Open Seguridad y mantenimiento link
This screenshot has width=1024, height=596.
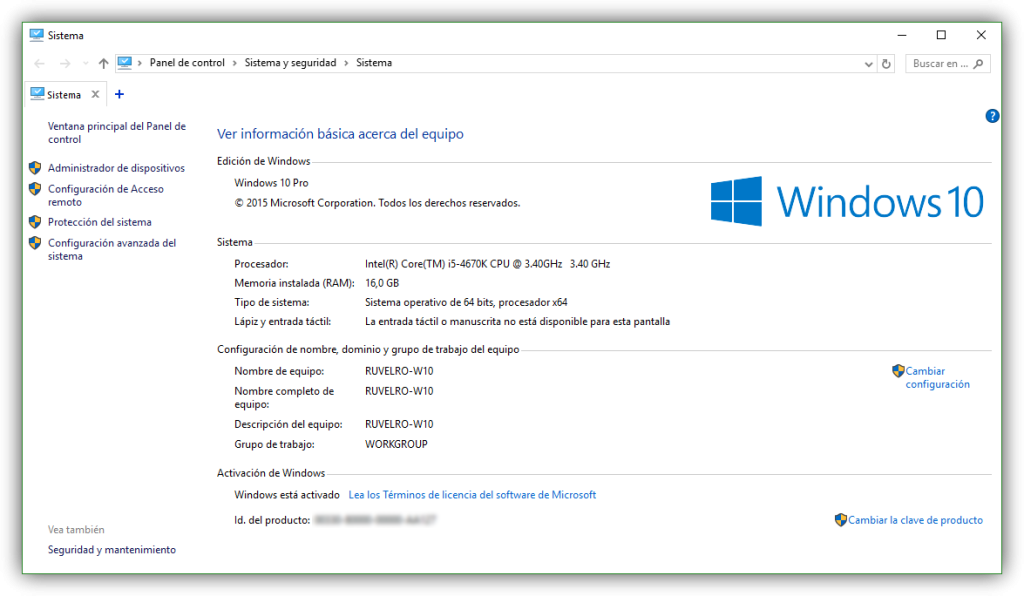112,550
